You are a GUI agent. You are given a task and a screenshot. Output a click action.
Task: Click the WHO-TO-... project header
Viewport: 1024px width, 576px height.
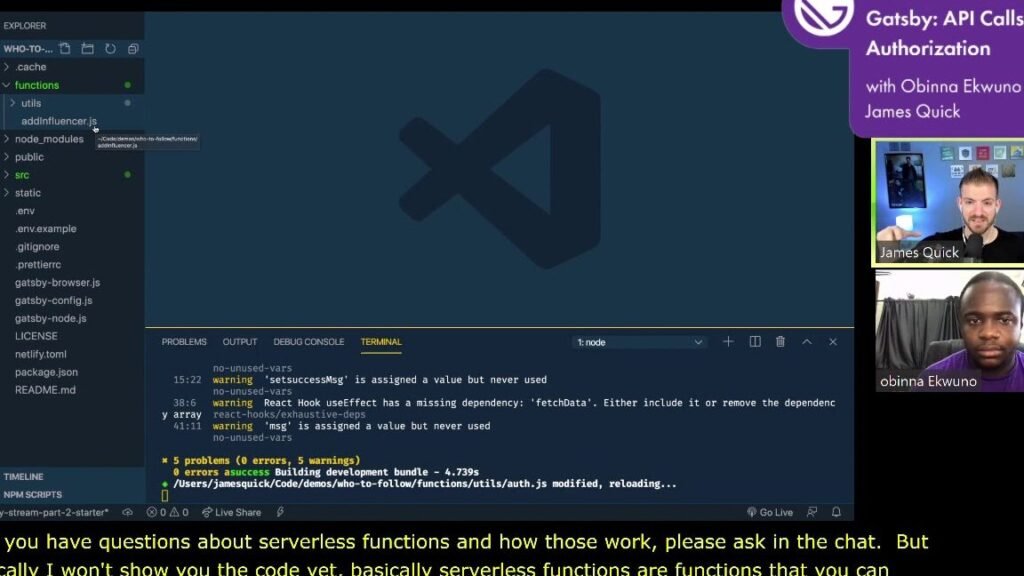28,49
